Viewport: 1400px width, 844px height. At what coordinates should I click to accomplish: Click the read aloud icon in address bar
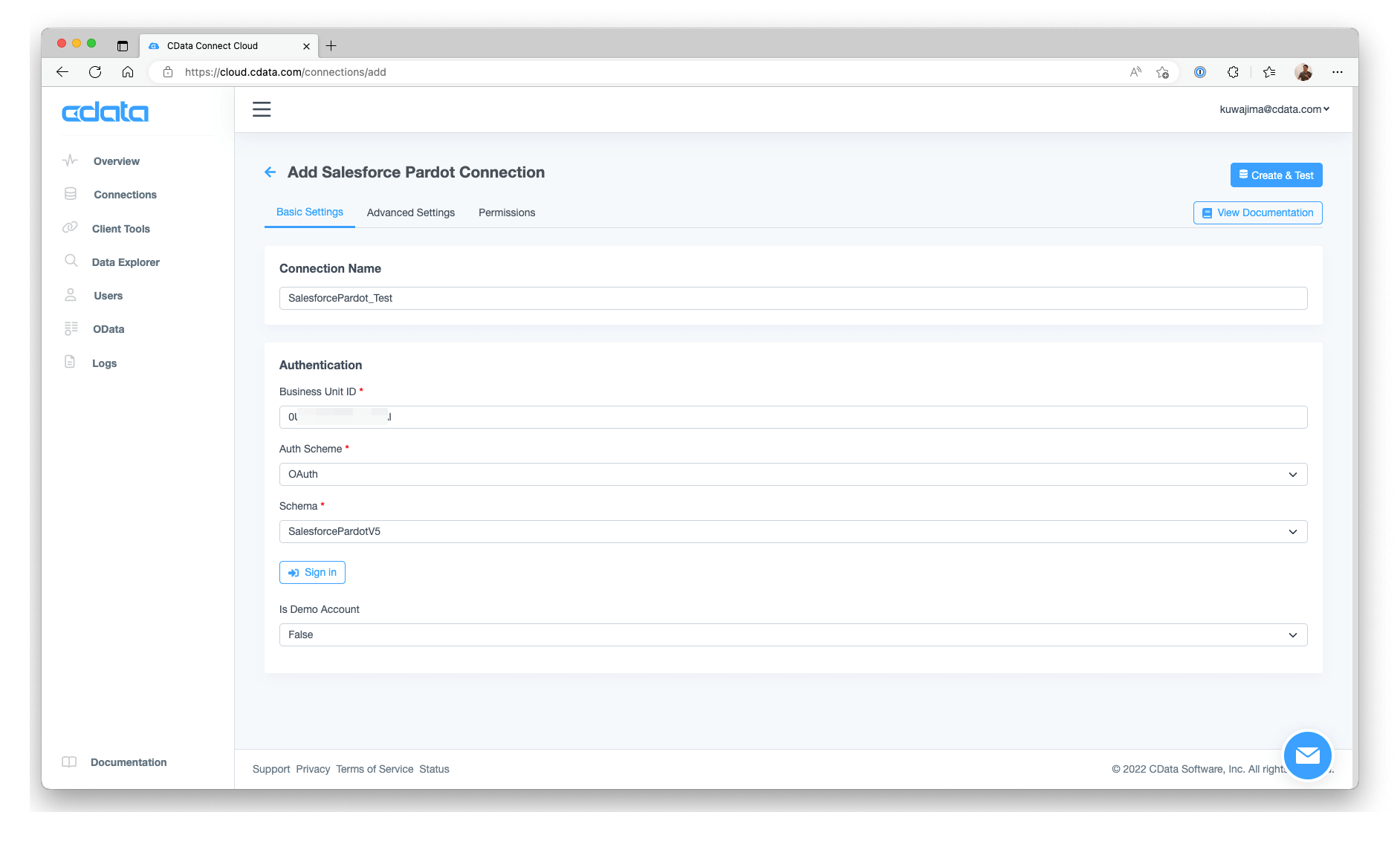(1135, 72)
